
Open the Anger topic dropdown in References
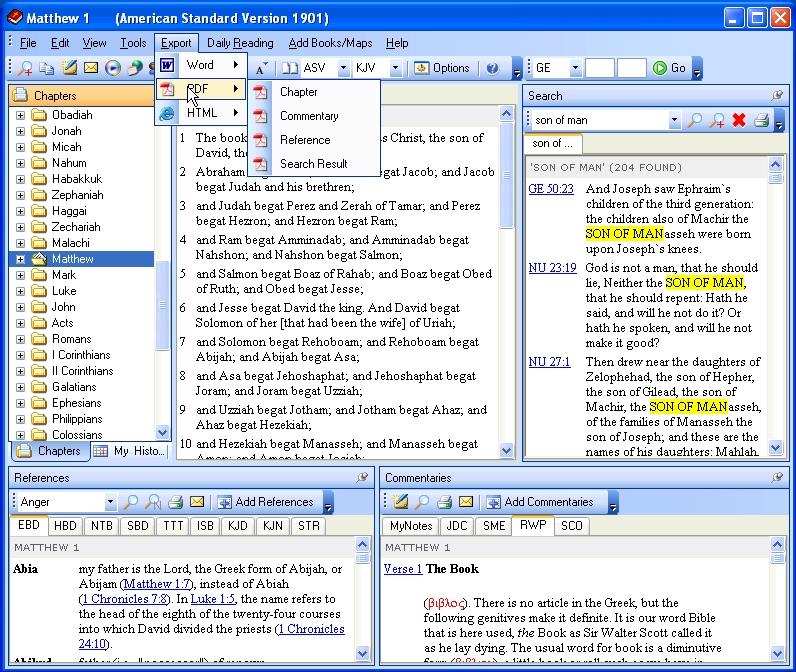tap(110, 502)
